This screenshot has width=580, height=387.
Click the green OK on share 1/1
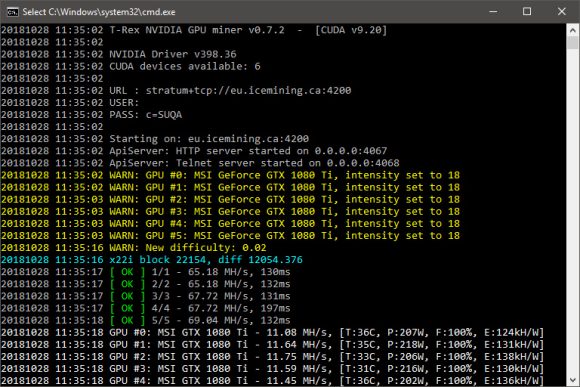127,272
